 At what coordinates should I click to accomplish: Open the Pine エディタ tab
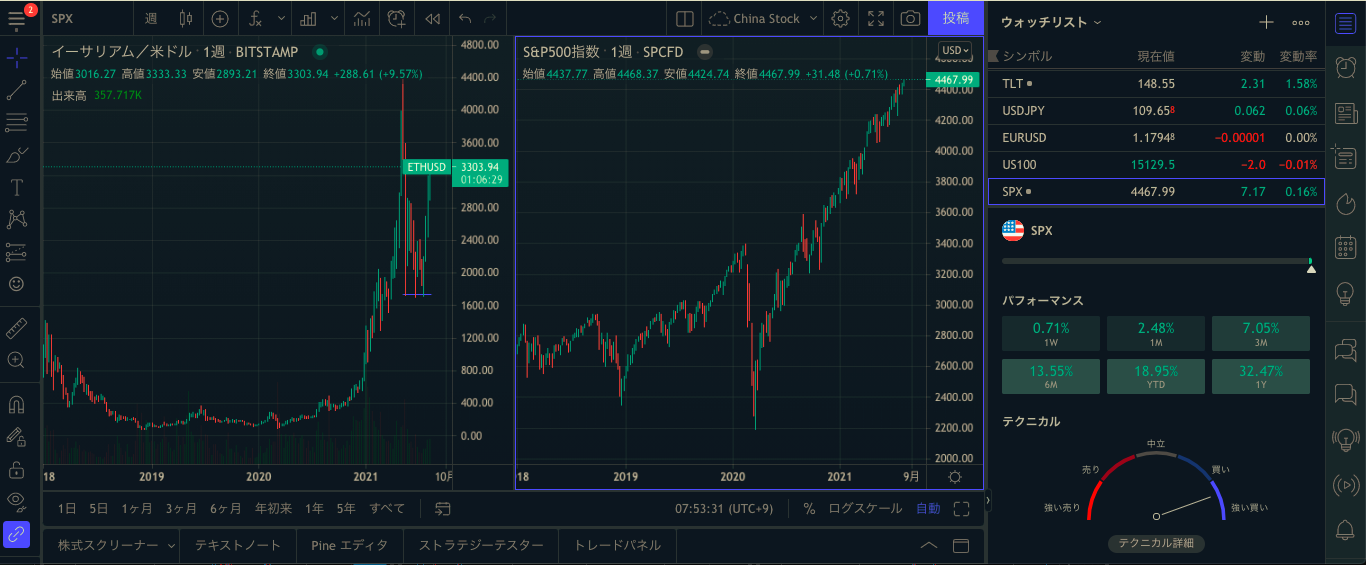tap(350, 546)
